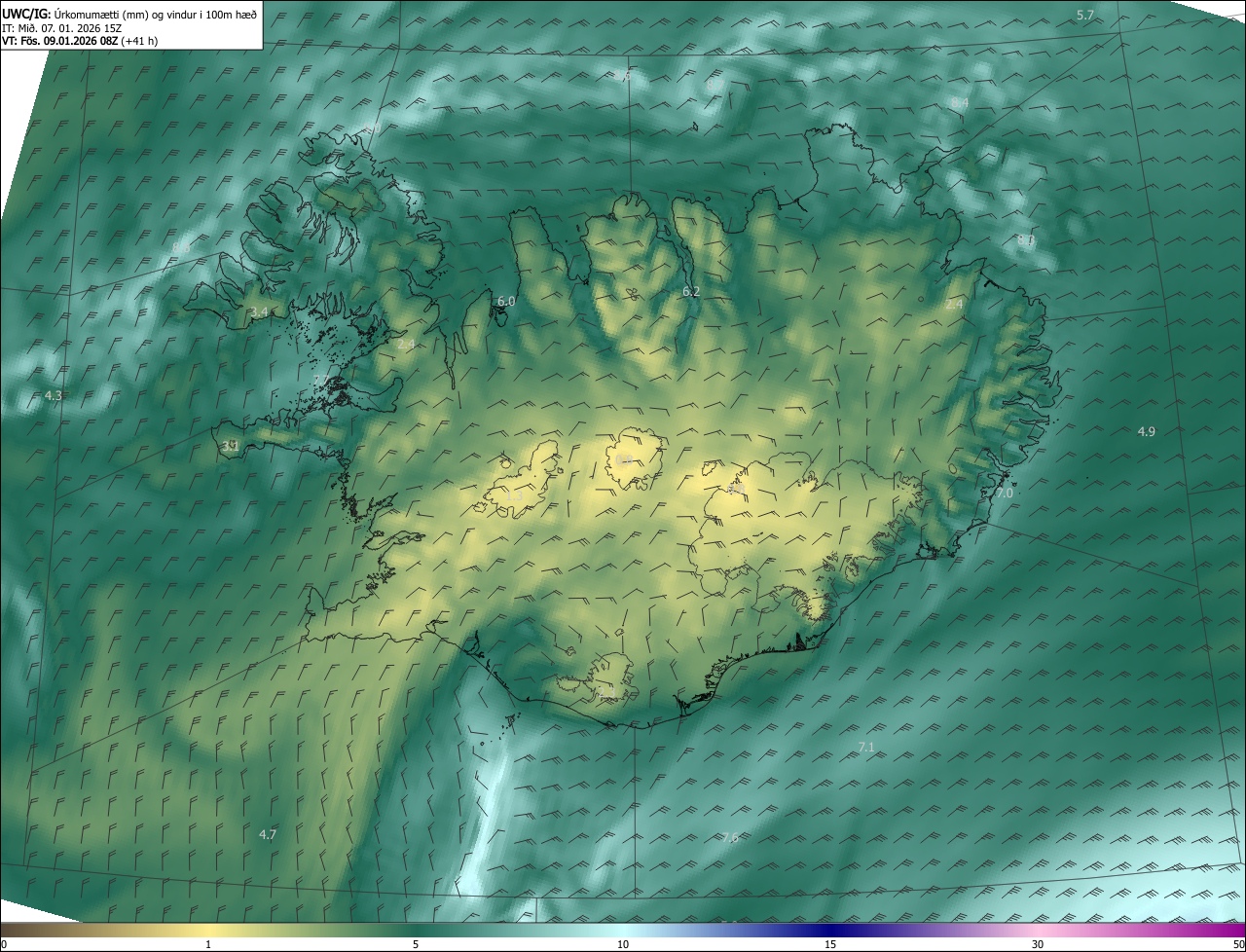1246x952 pixels.
Task: Click the 50 tick label on the color scale
Action: pos(1238,945)
